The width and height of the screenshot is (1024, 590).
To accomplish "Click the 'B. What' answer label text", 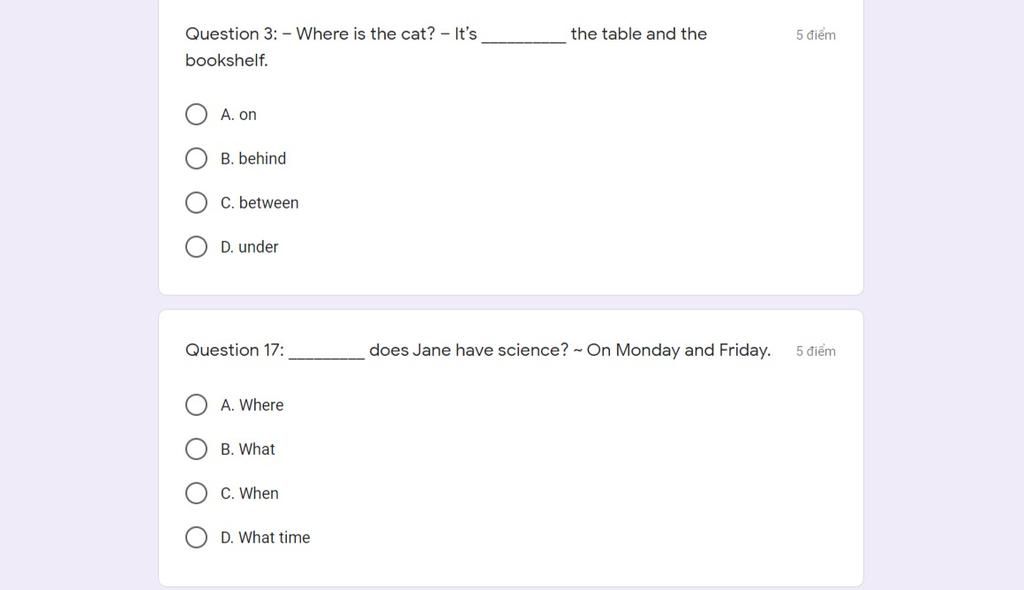I will (x=247, y=449).
